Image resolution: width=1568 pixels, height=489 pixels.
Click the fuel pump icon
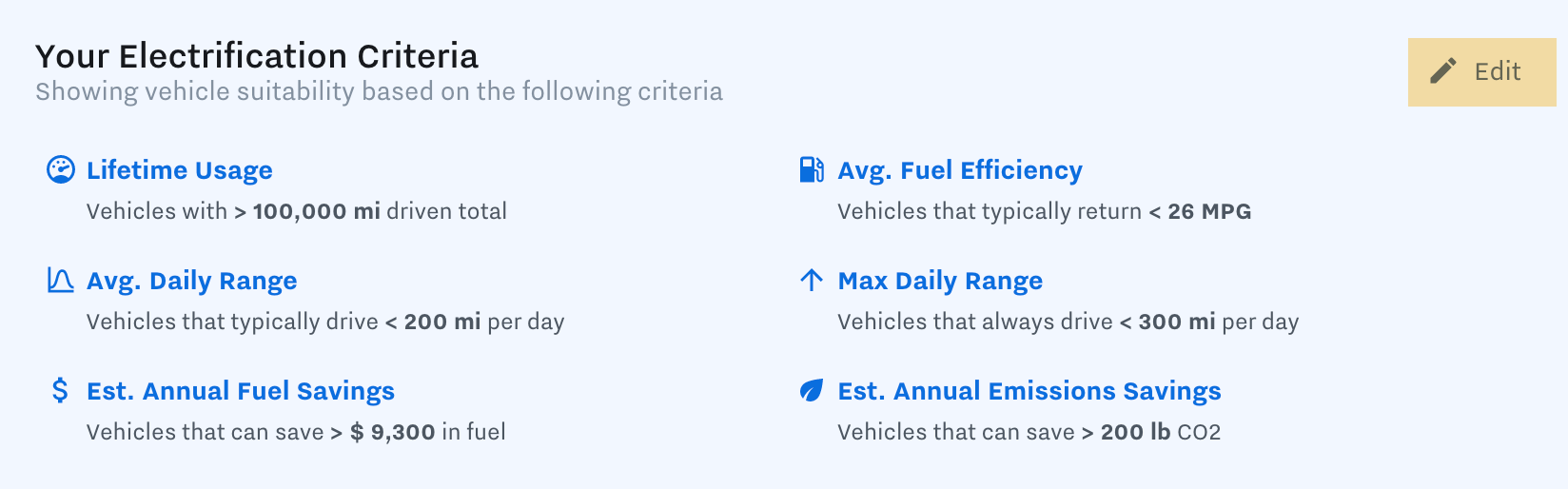click(811, 169)
